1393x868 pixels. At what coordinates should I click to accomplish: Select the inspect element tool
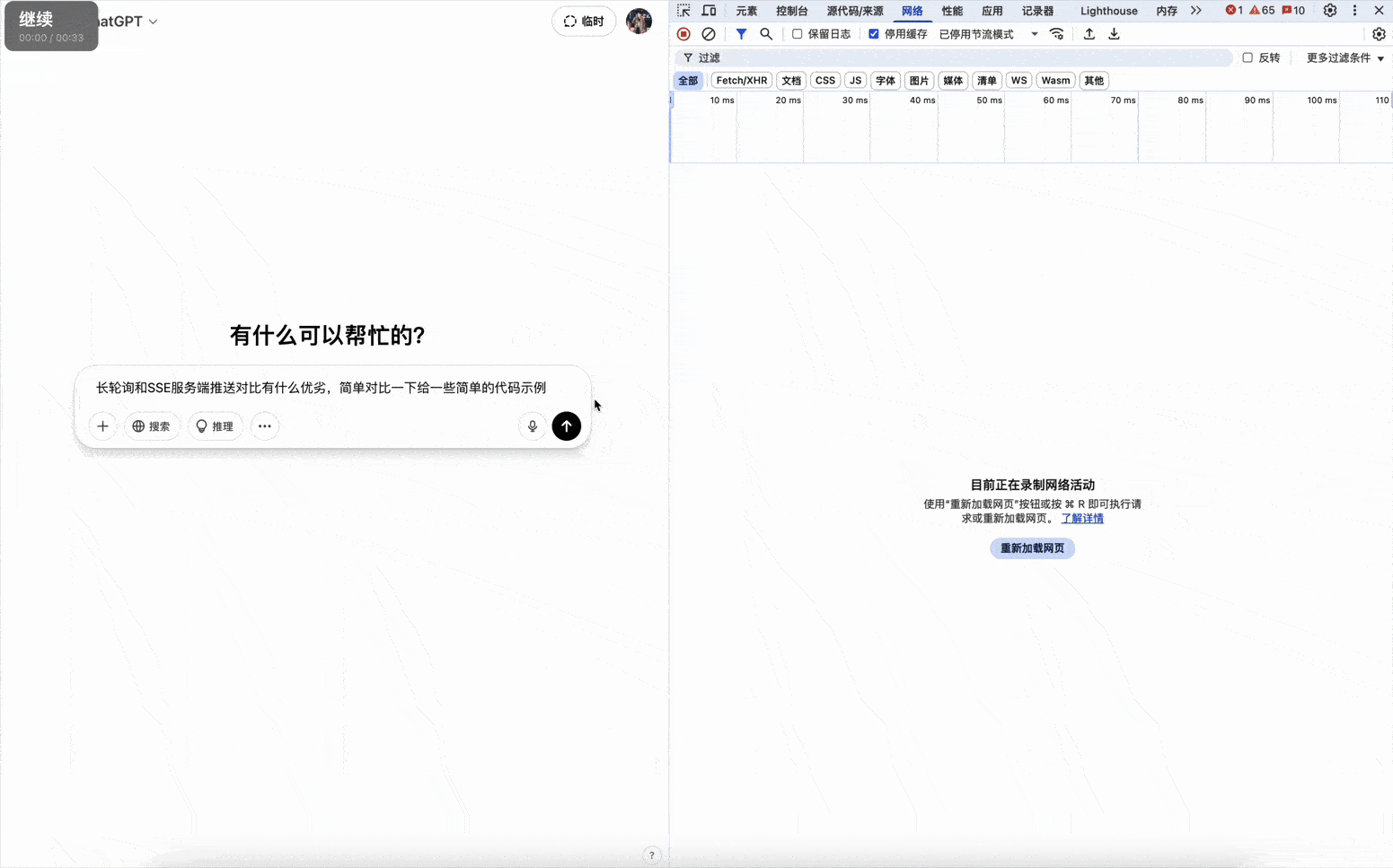click(682, 10)
